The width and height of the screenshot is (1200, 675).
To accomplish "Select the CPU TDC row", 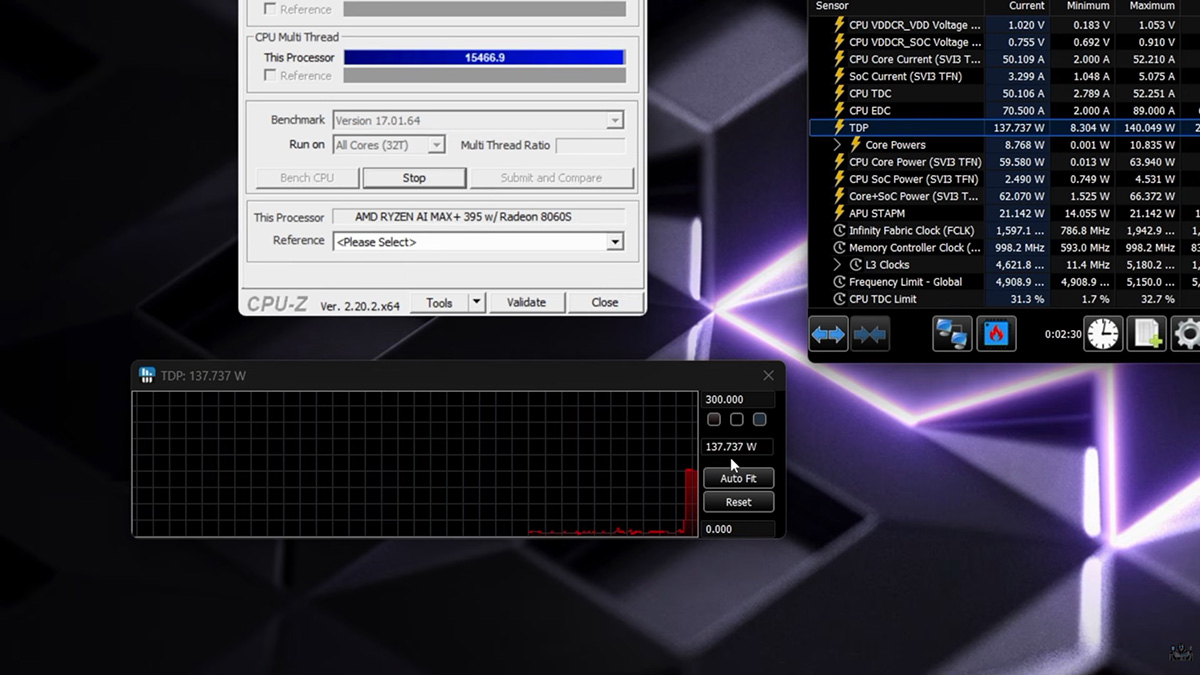I will coord(1004,93).
